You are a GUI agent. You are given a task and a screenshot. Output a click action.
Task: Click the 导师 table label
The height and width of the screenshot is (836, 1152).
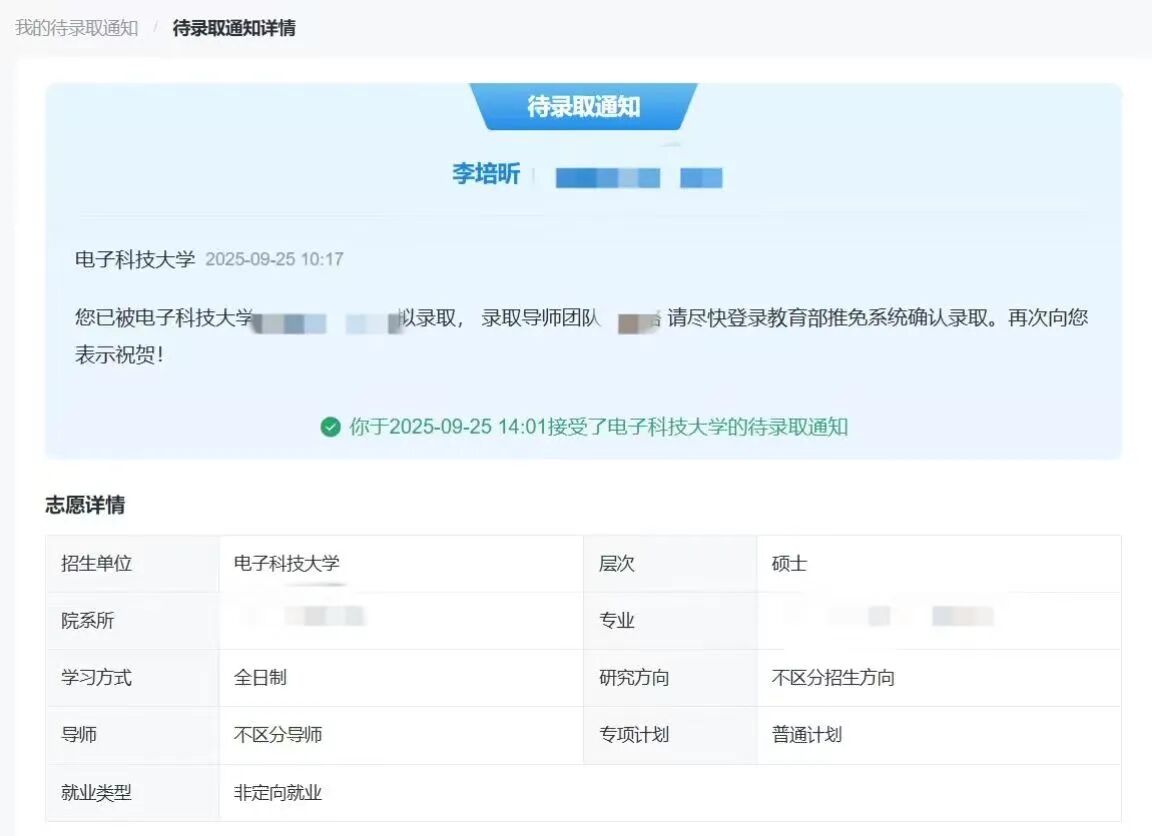pos(79,735)
